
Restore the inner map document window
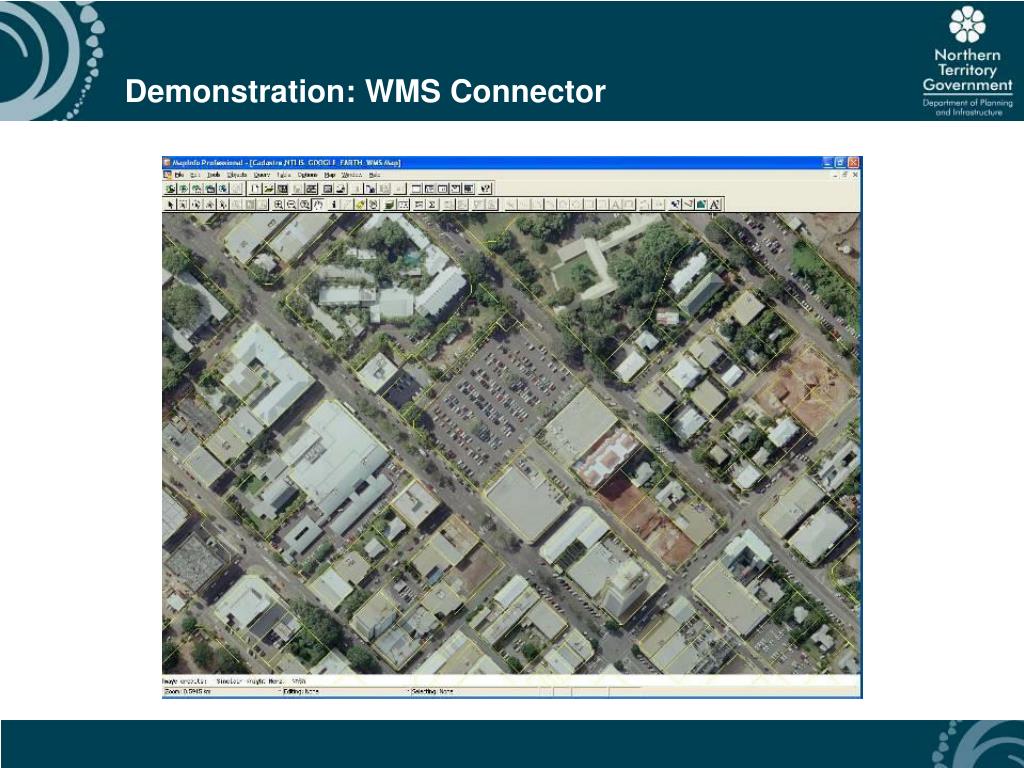(x=844, y=174)
